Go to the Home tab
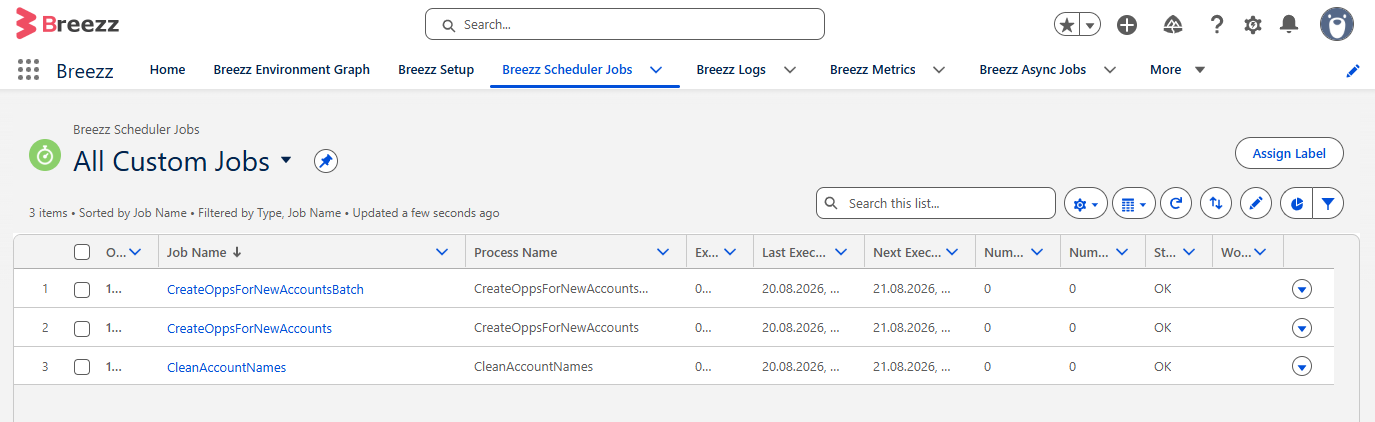 (x=167, y=70)
